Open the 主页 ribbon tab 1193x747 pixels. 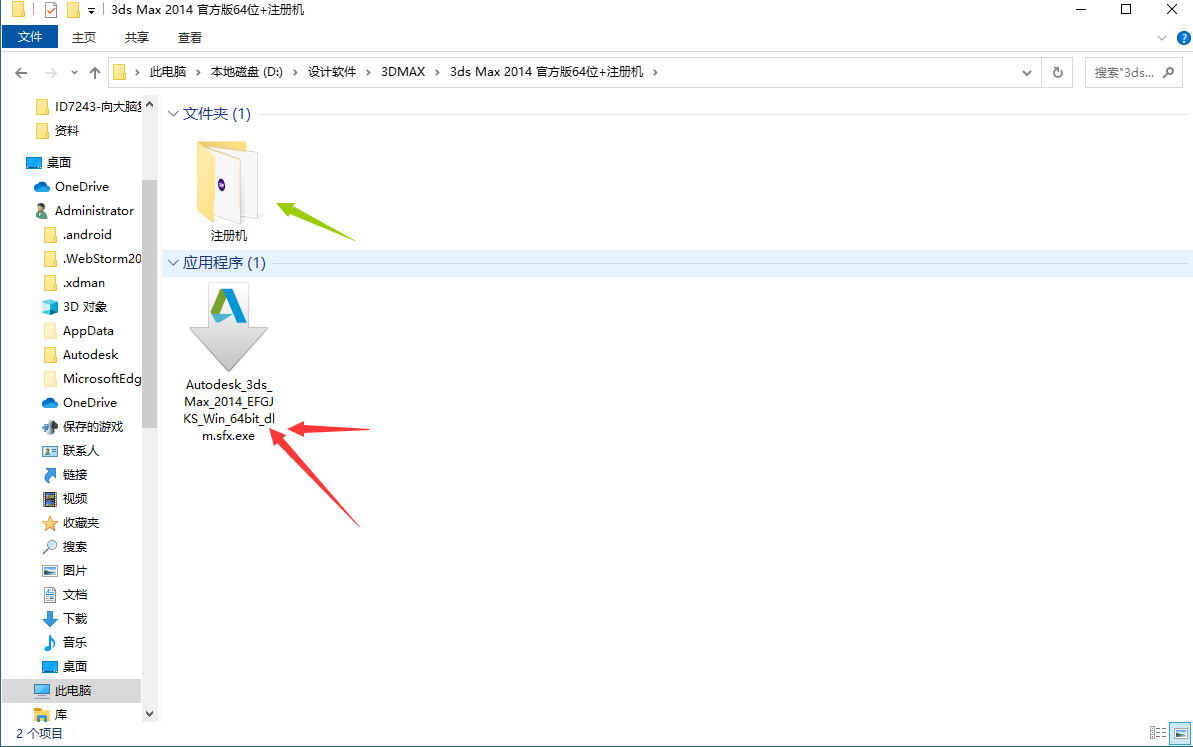(x=84, y=37)
